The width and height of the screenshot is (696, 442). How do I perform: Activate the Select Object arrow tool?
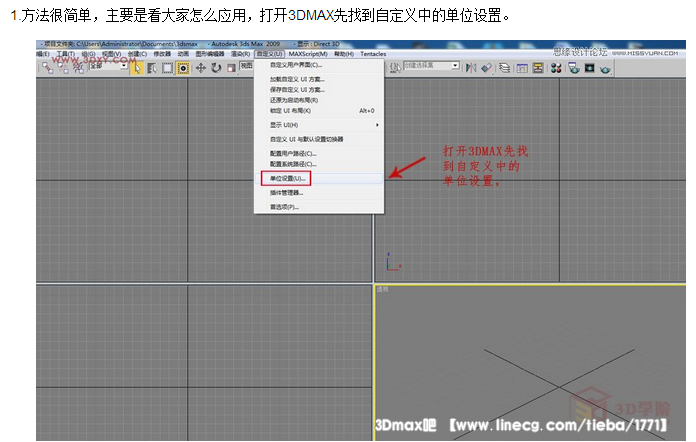tap(137, 68)
